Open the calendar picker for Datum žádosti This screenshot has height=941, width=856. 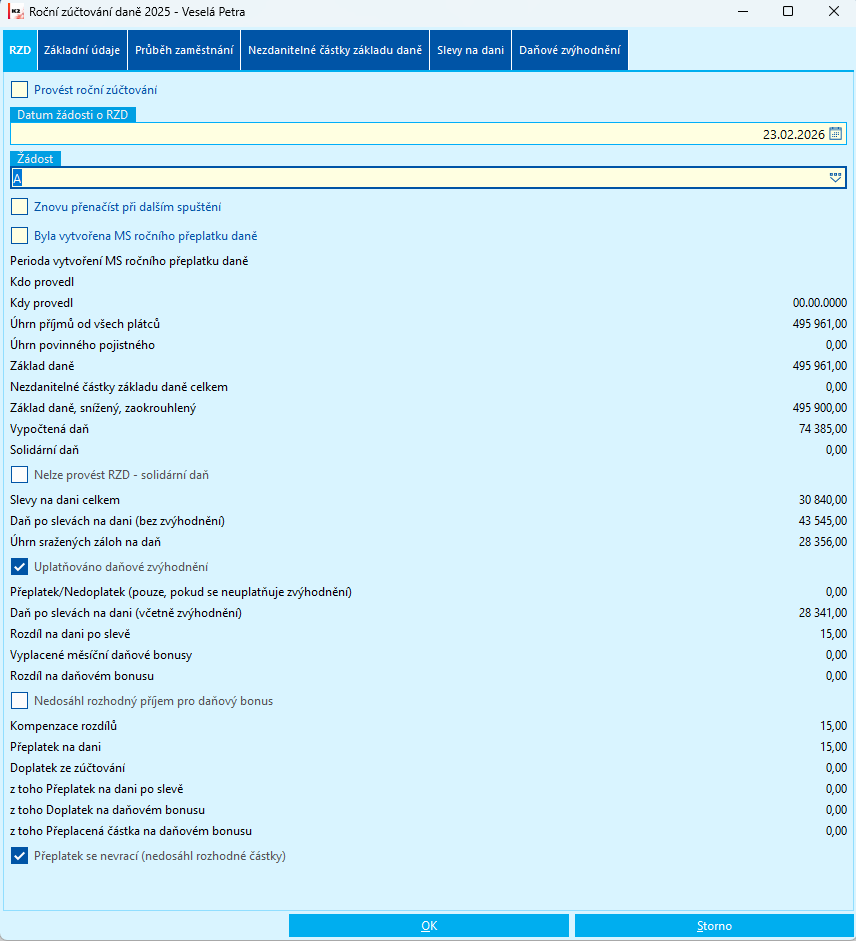pyautogui.click(x=835, y=134)
